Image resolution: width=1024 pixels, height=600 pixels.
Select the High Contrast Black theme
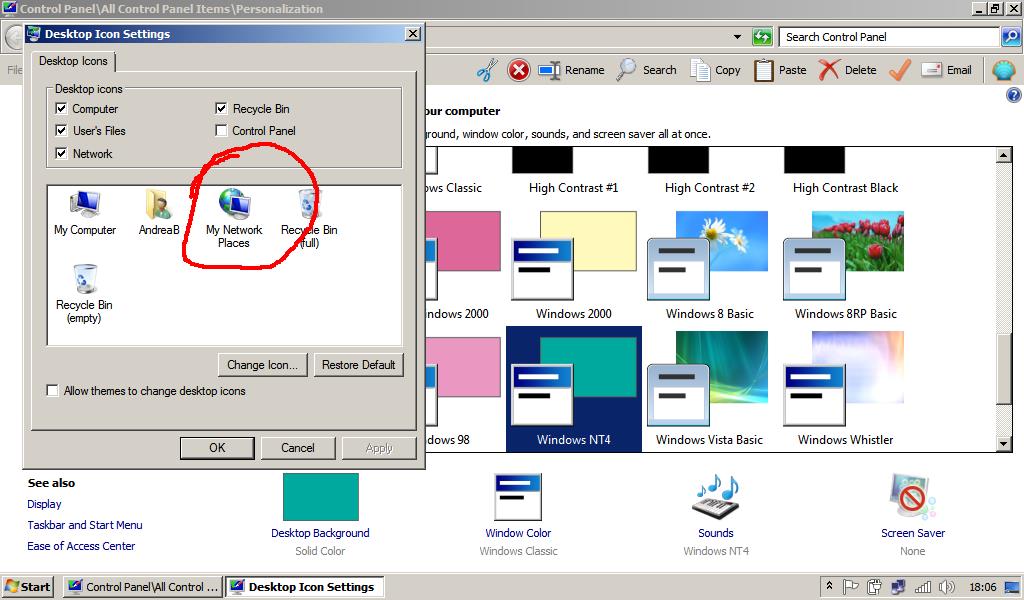click(846, 172)
